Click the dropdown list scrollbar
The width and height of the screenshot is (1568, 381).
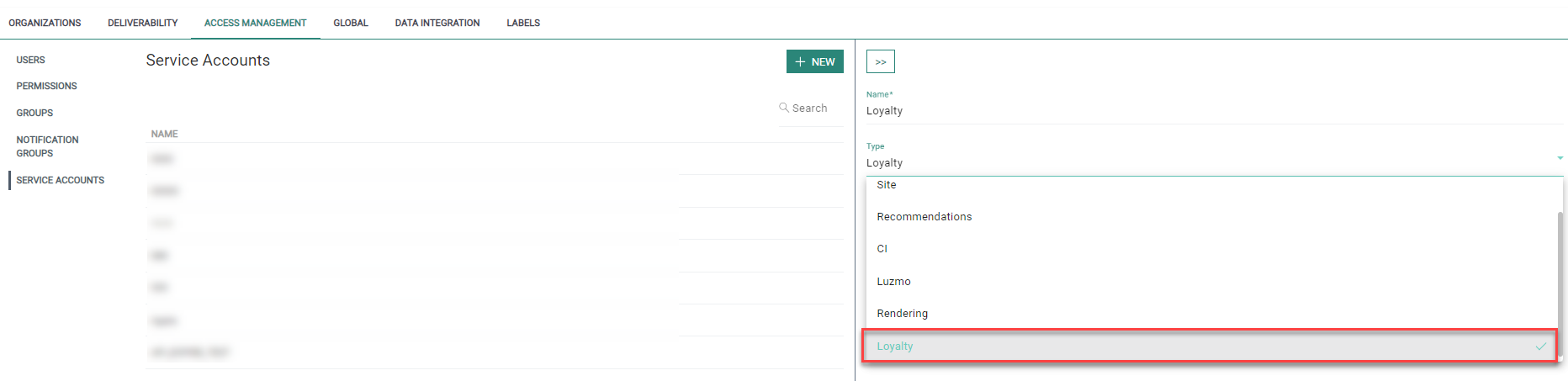(x=1560, y=278)
